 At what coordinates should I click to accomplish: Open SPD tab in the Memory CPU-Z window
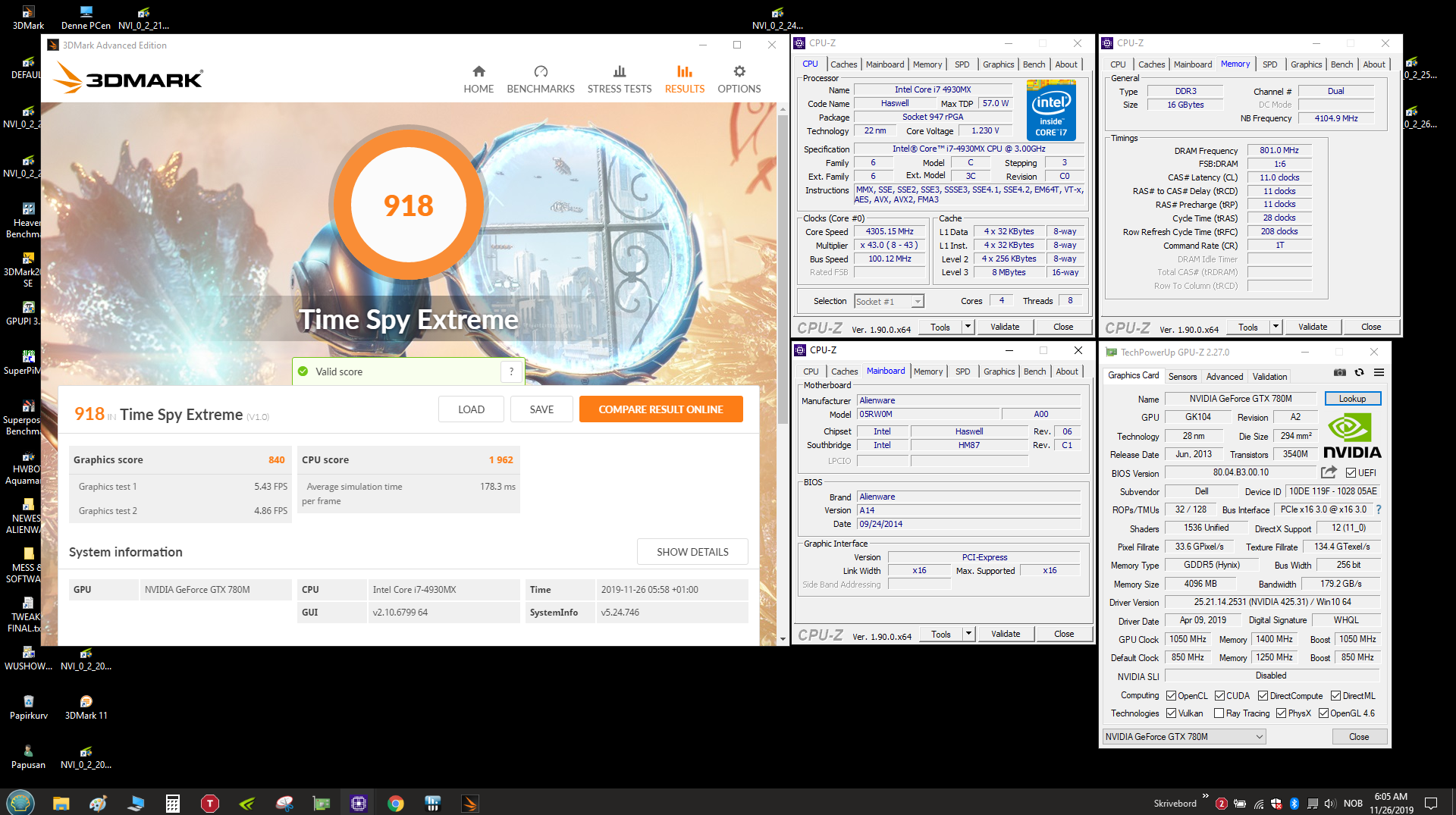coord(1269,64)
